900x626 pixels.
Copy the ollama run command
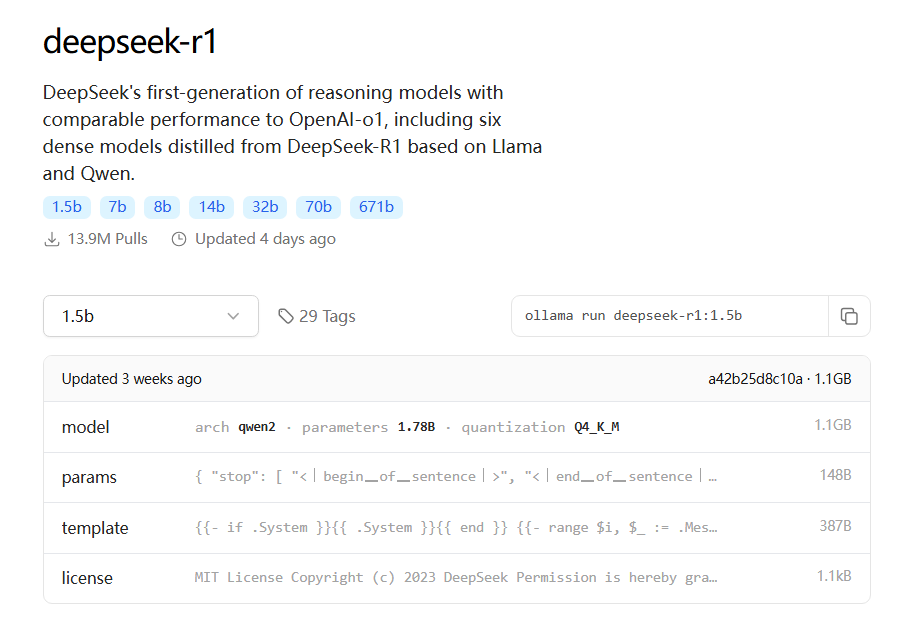click(849, 316)
